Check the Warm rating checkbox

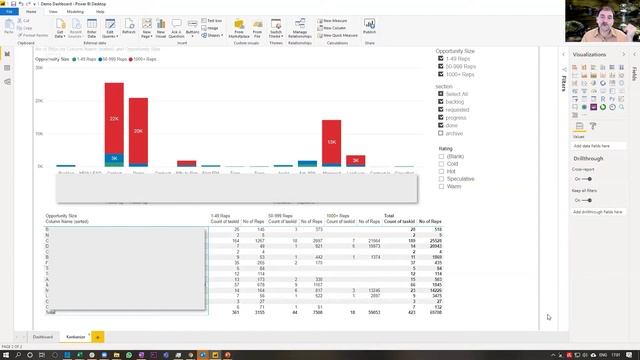441,187
